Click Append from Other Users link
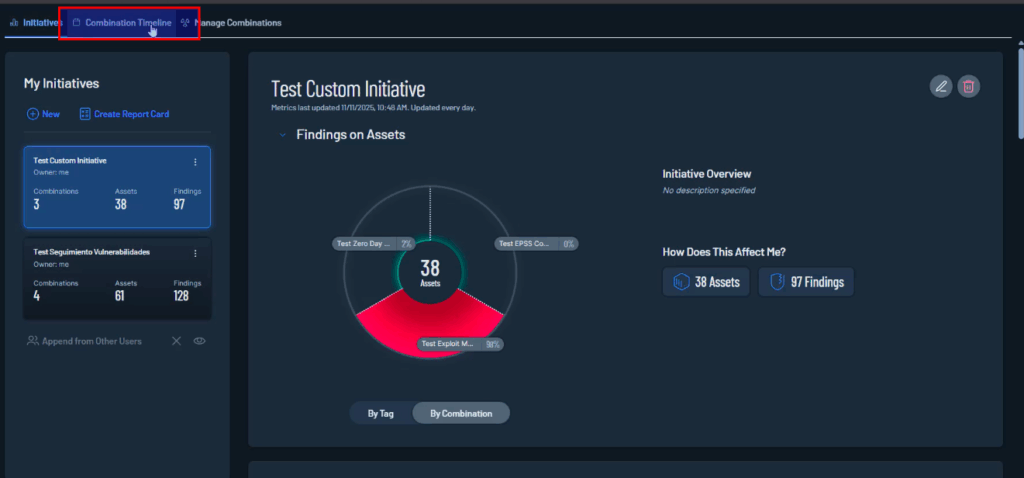This screenshot has height=478, width=1024. coord(91,341)
